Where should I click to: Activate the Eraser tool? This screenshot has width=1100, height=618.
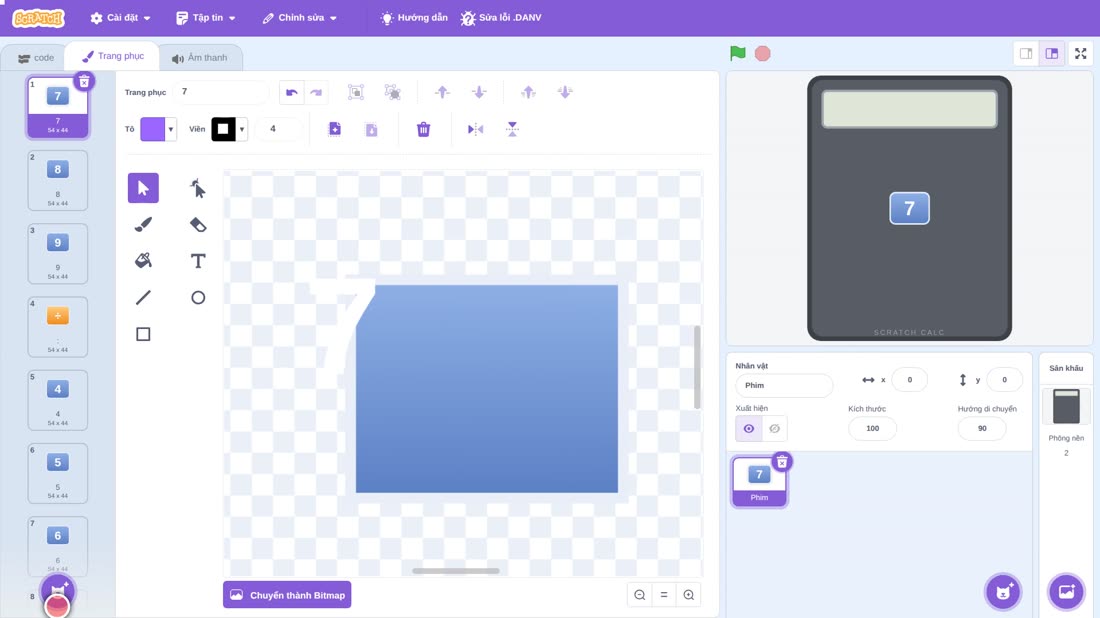point(198,224)
